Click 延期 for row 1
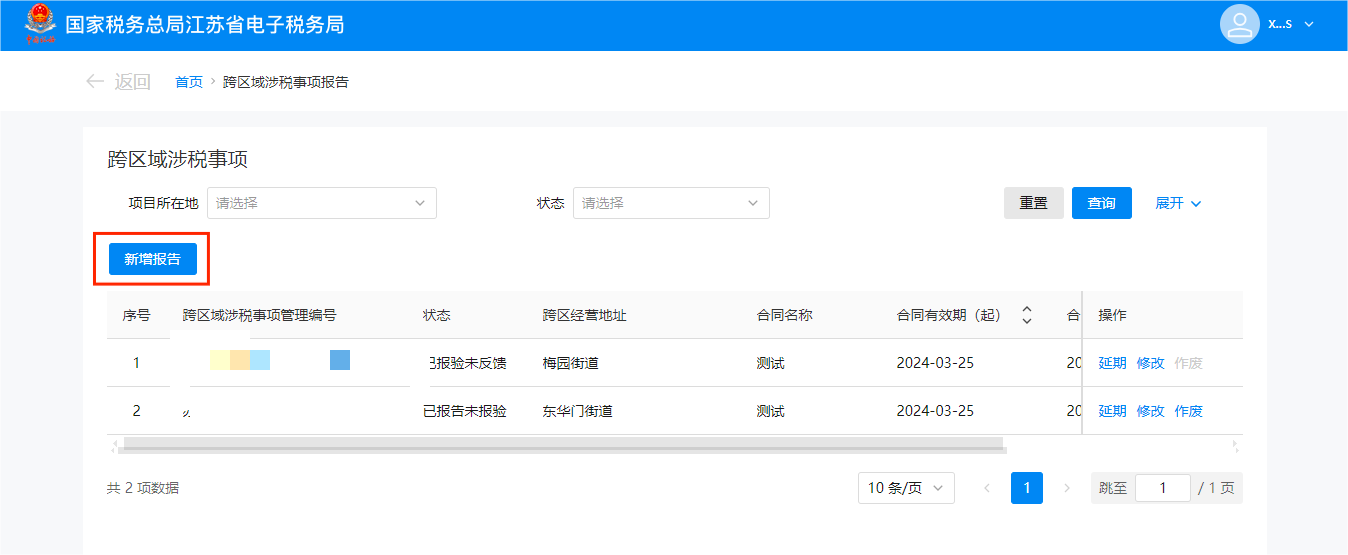Viewport: 1348px width, 555px height. 1112,363
